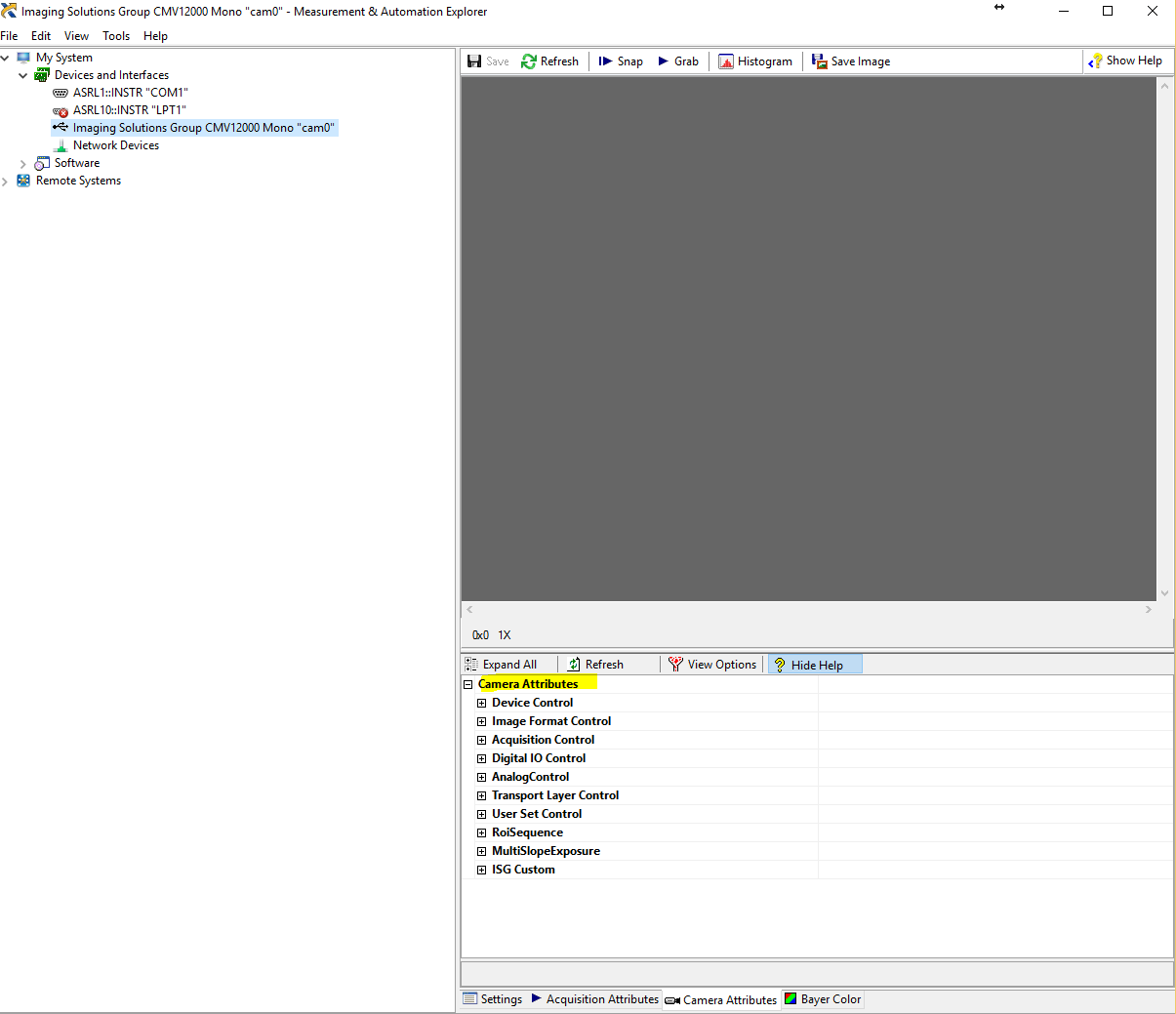Image resolution: width=1176 pixels, height=1014 pixels.
Task: Click the window title bar app icon
Action: 10,11
